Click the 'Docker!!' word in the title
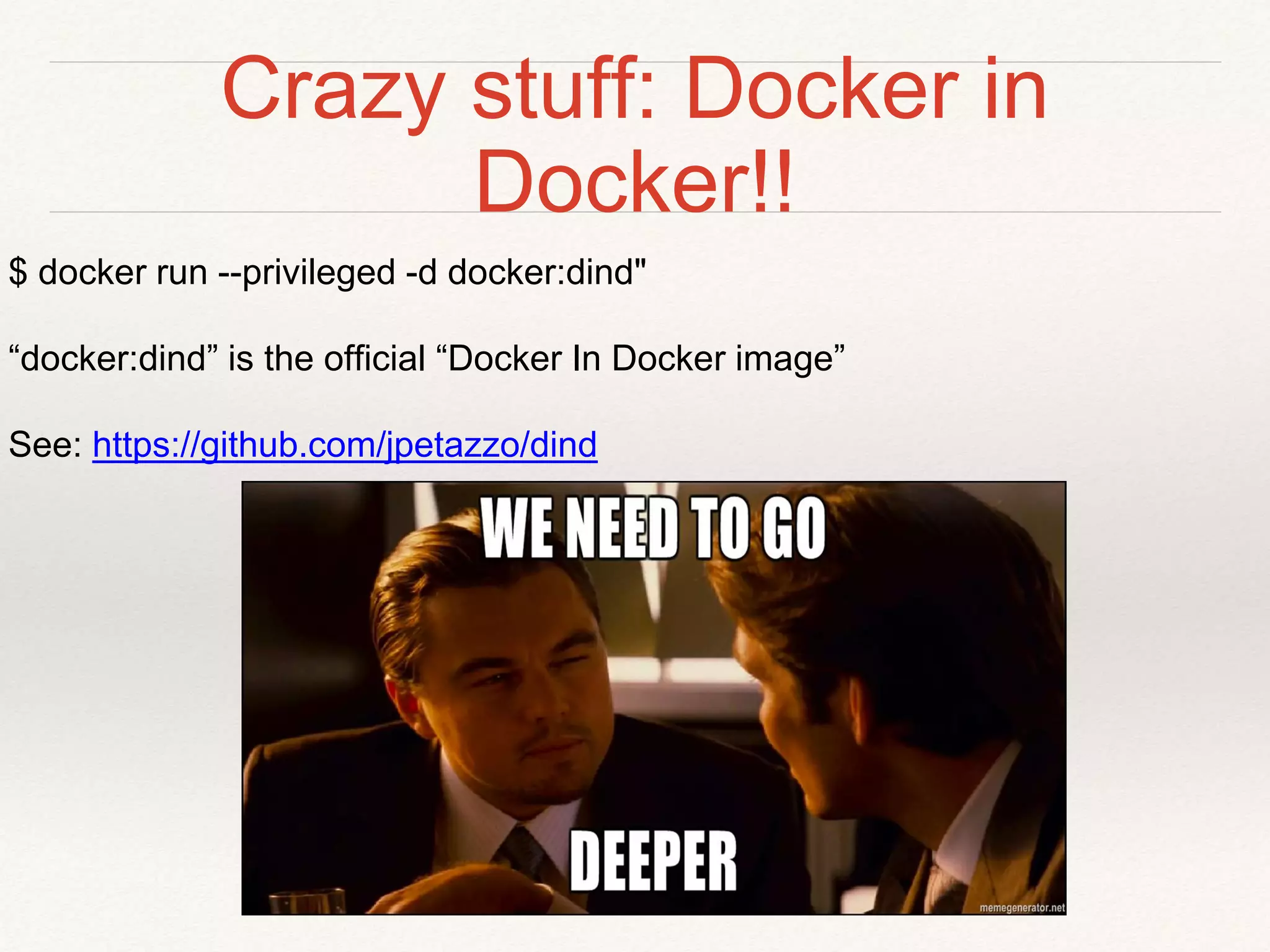 click(x=634, y=182)
